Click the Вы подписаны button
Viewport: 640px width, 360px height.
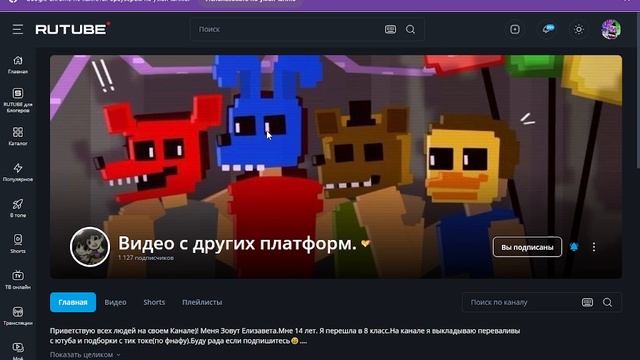527,247
